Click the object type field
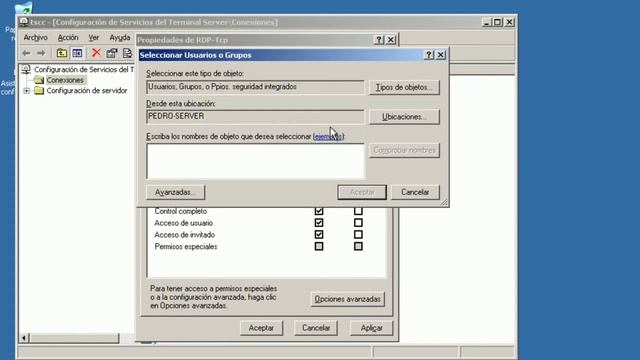The image size is (640, 360). 255,87
